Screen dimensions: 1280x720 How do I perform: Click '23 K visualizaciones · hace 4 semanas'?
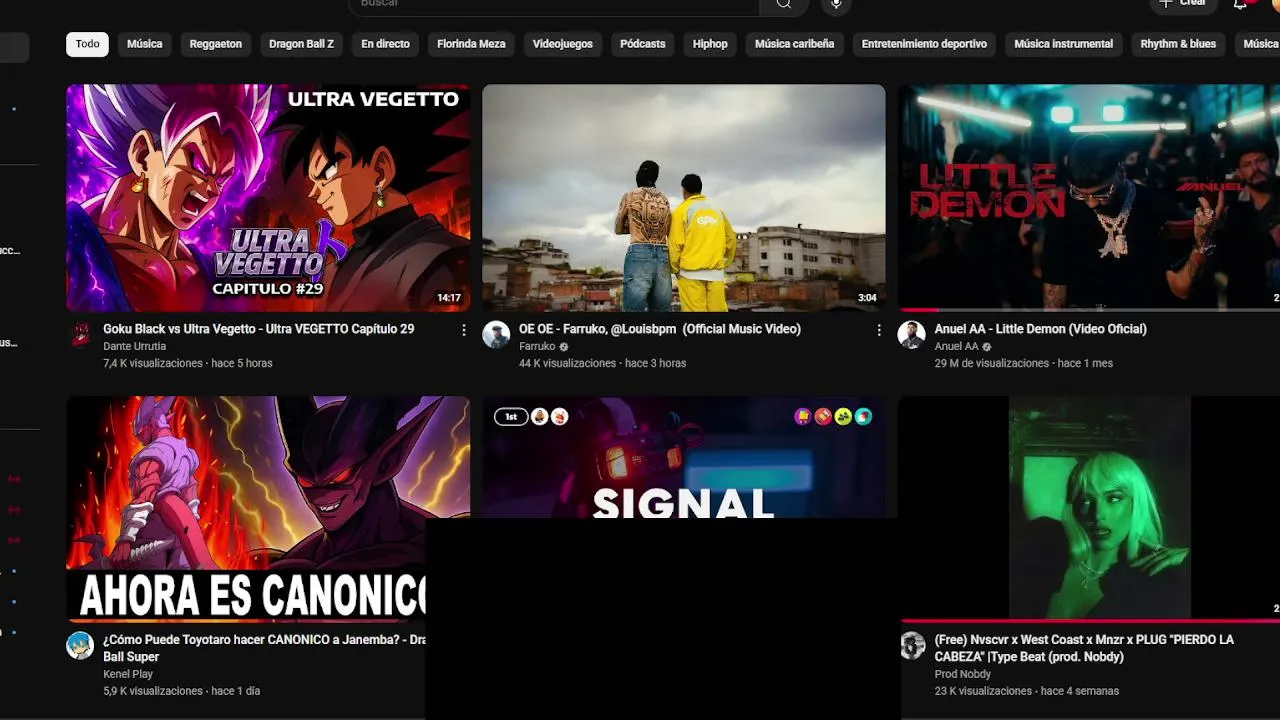click(x=1026, y=691)
